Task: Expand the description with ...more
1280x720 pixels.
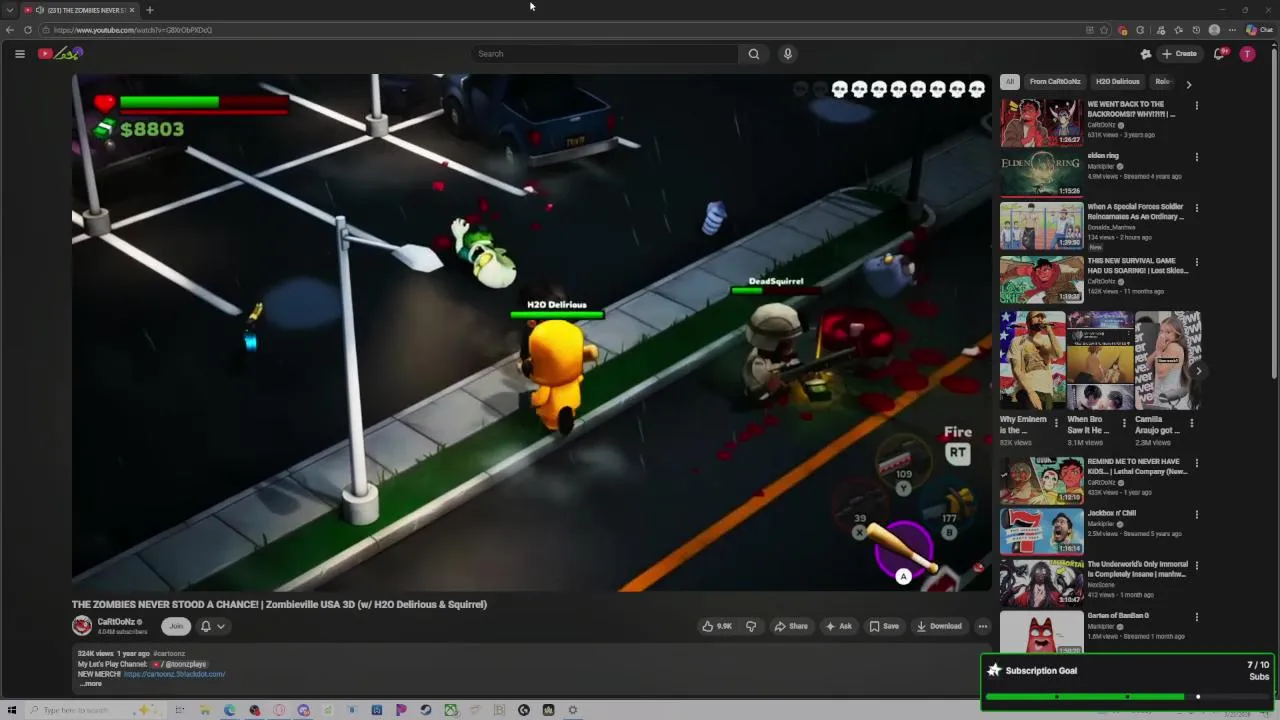Action: pos(90,684)
